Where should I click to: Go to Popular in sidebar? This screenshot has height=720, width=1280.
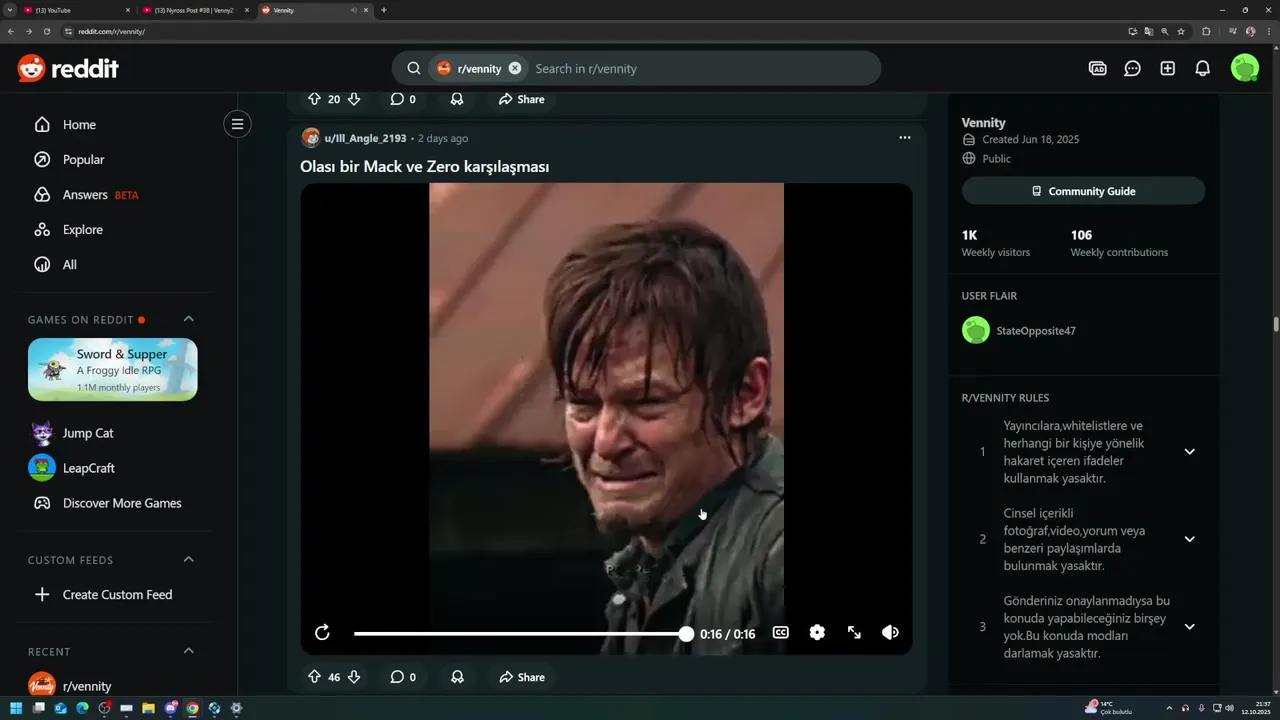pos(83,160)
